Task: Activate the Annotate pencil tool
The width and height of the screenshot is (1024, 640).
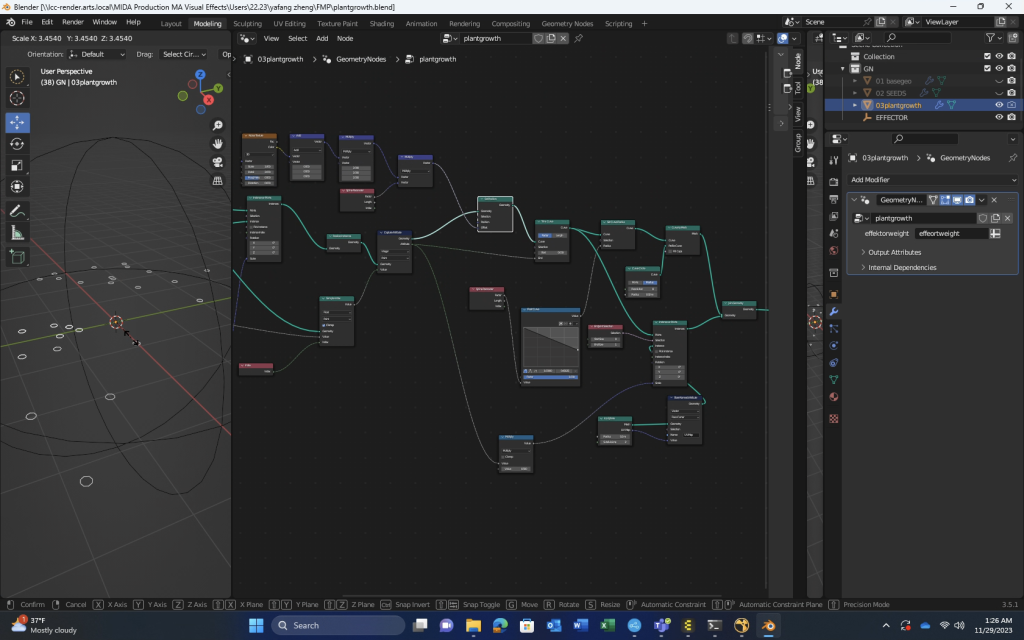Action: [18, 211]
